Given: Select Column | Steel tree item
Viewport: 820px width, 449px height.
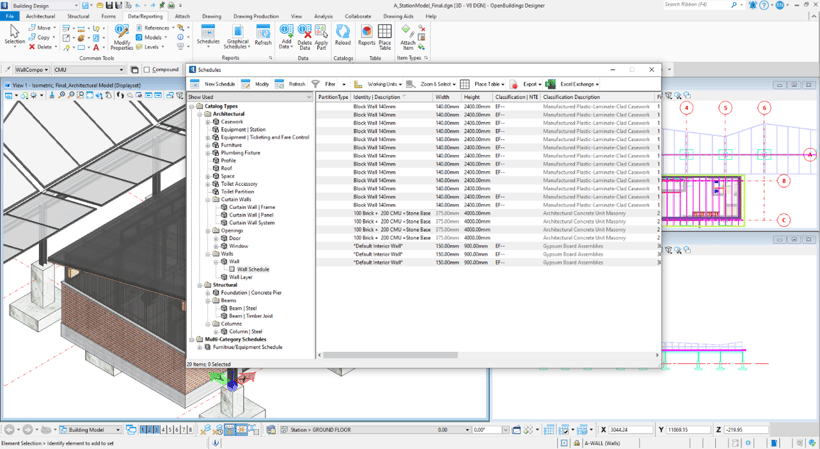Looking at the screenshot, I should point(245,331).
